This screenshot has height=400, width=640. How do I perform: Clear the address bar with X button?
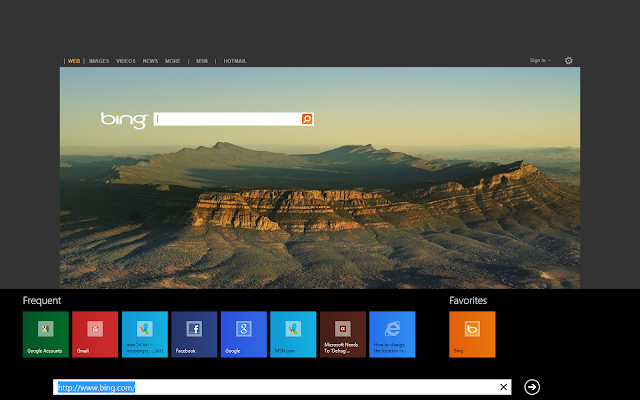504,387
